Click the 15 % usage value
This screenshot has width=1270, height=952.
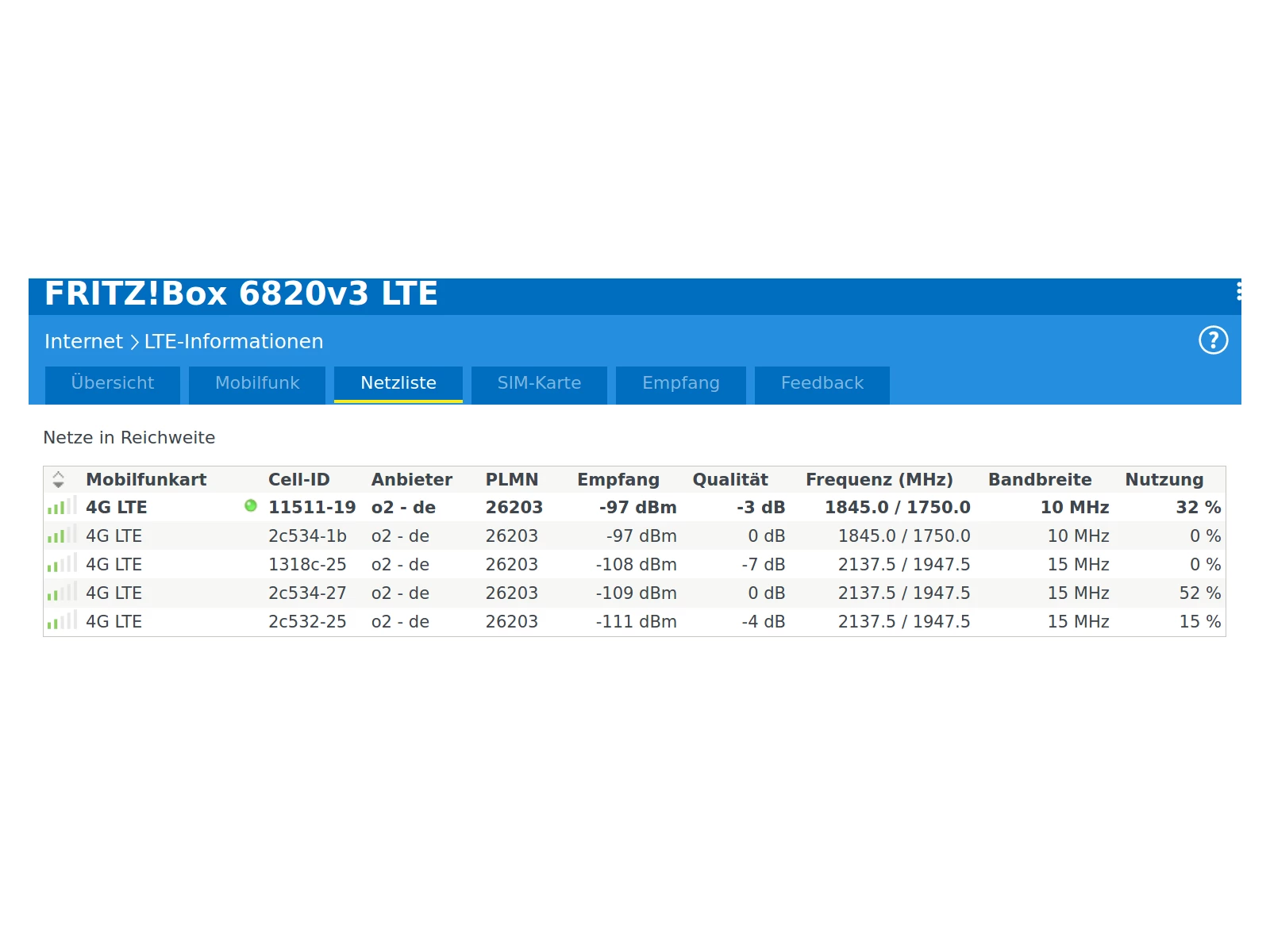coord(1200,621)
